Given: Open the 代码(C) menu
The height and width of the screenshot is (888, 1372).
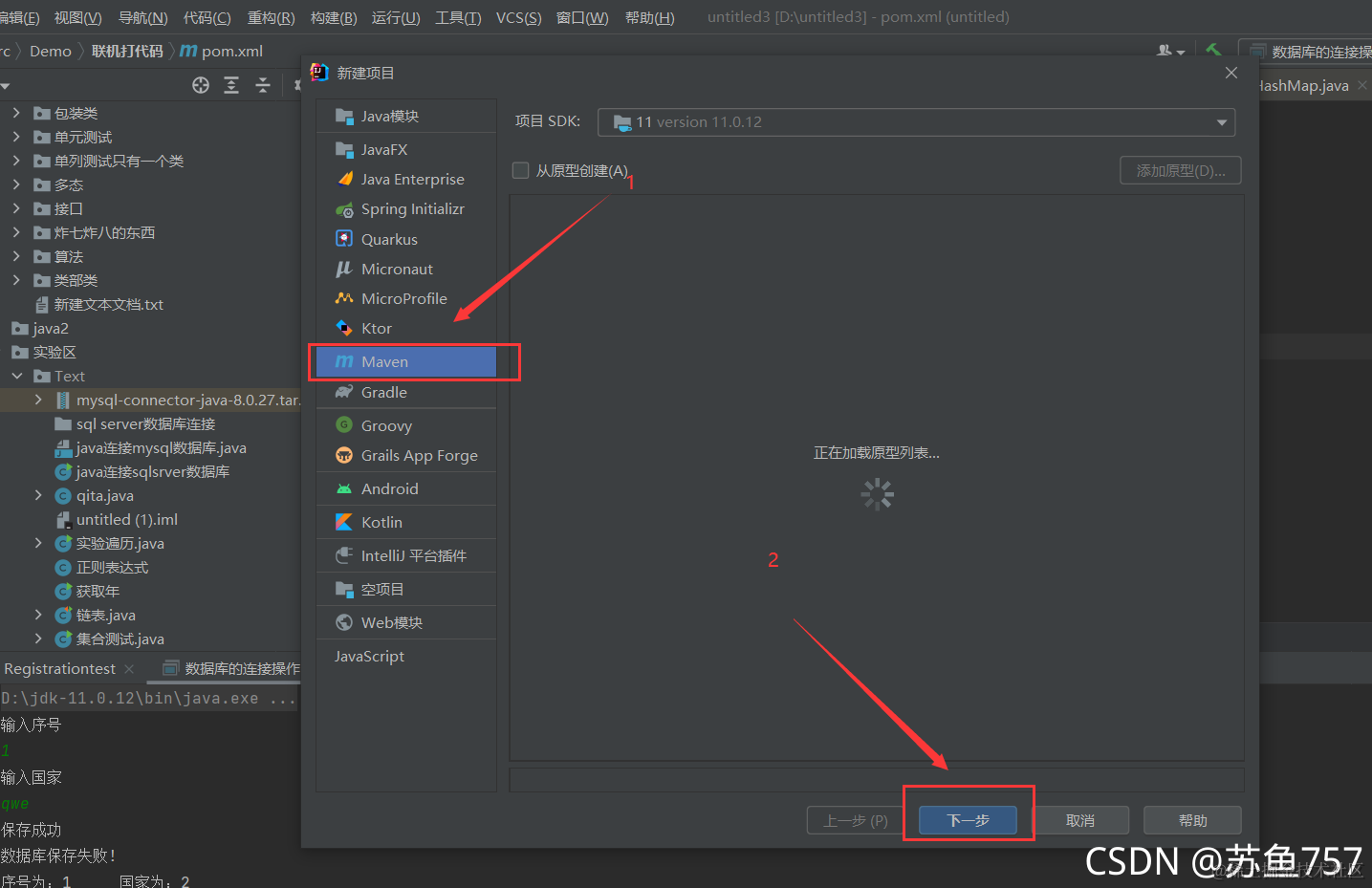Looking at the screenshot, I should tap(207, 17).
